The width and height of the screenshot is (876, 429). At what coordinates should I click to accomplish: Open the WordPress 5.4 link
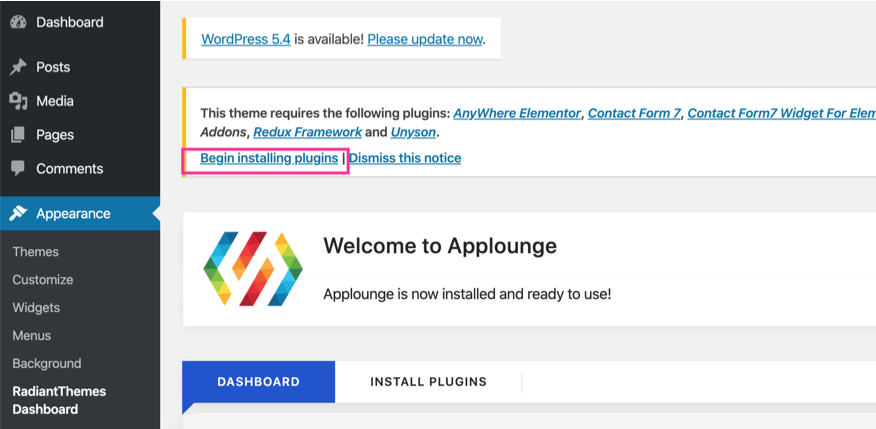pos(246,40)
